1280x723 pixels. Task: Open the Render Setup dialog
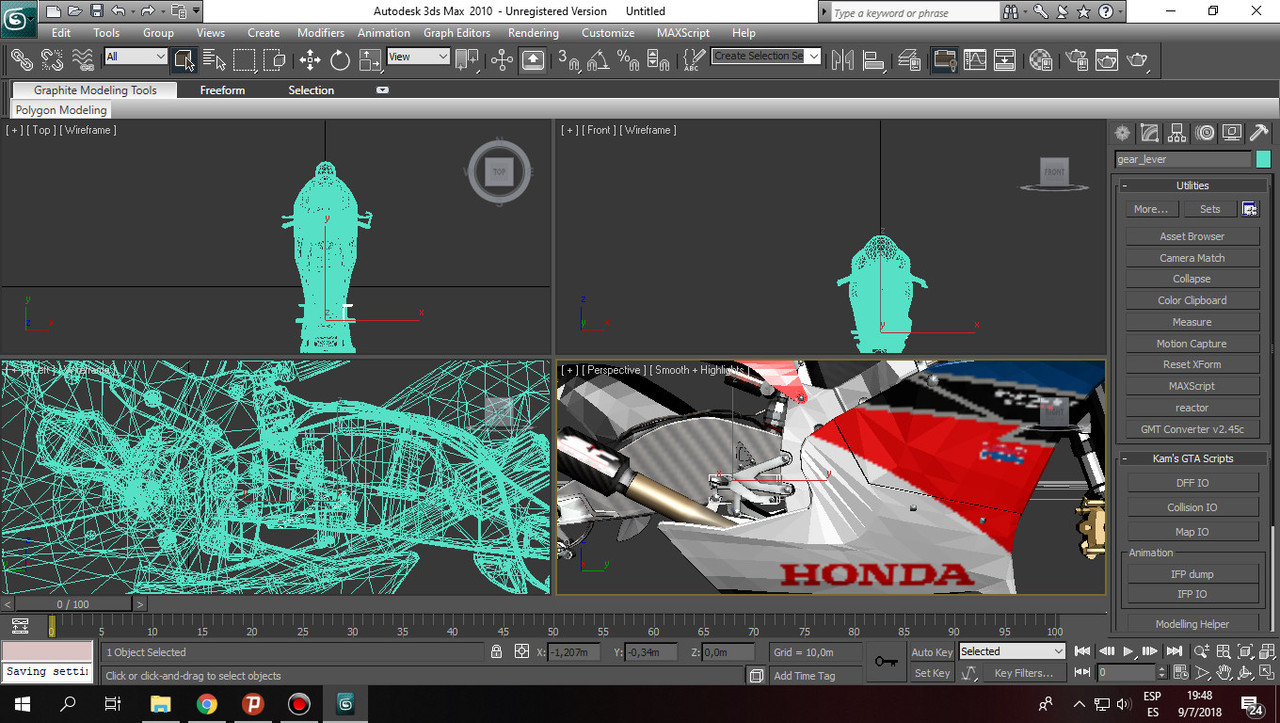[x=1076, y=60]
